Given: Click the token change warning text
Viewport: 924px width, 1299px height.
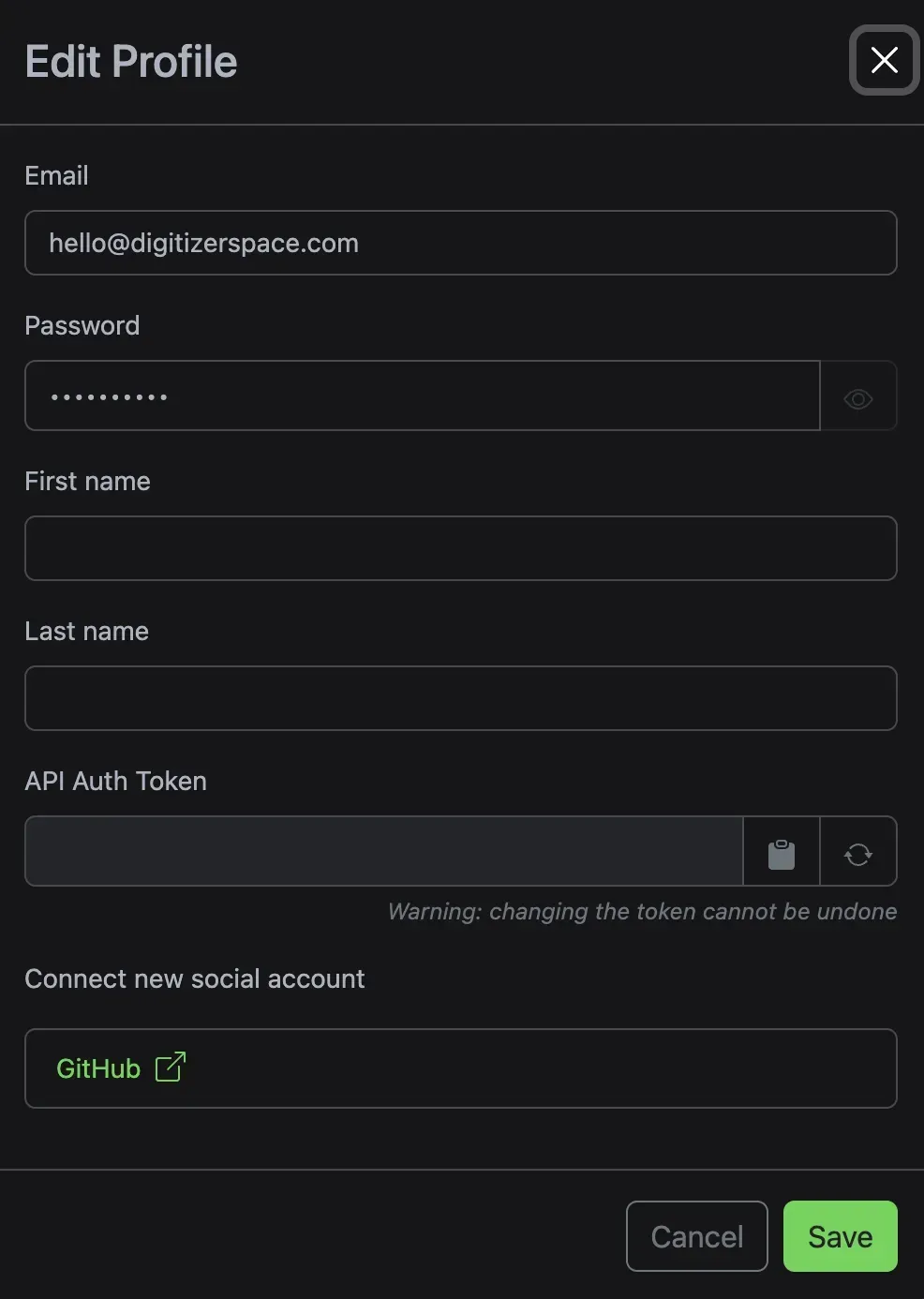Looking at the screenshot, I should point(643,911).
